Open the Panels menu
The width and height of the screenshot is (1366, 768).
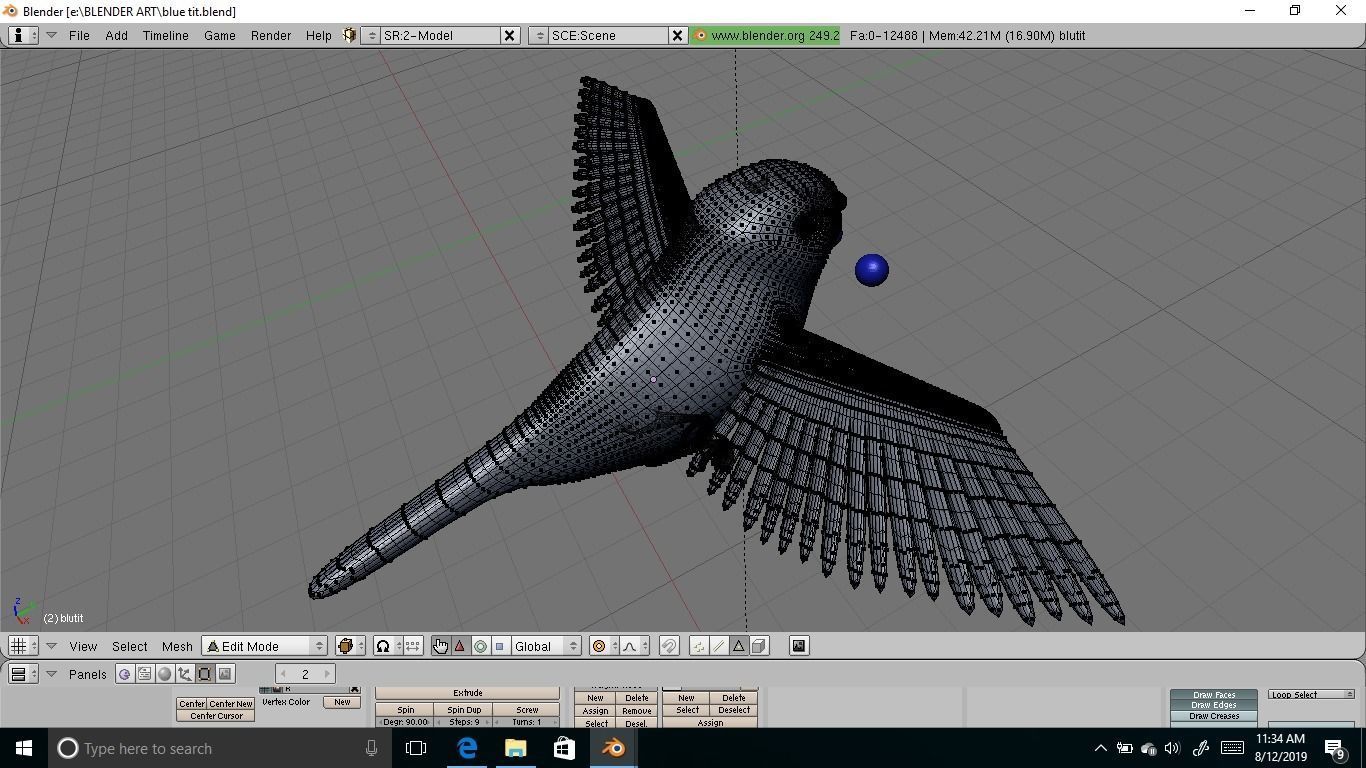pyautogui.click(x=87, y=674)
